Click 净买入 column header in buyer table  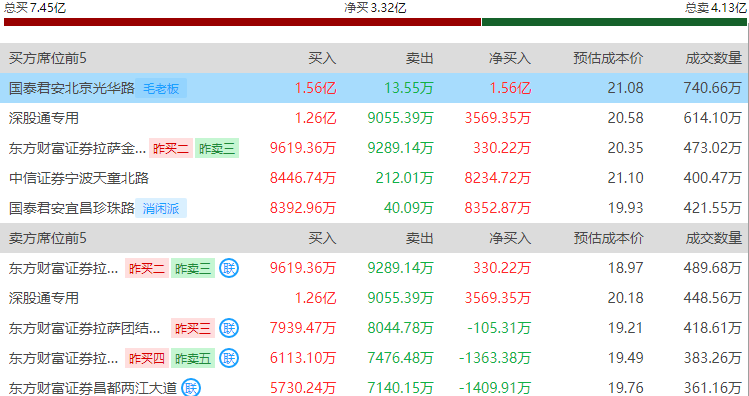click(x=510, y=58)
